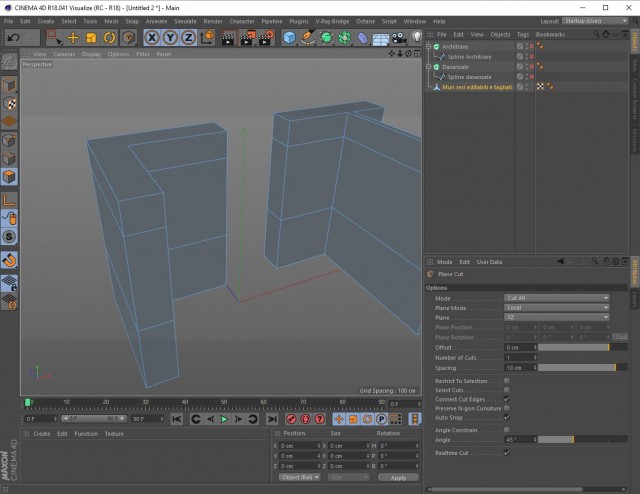Click the Undo arrow icon
The width and height of the screenshot is (640, 494).
(x=13, y=38)
